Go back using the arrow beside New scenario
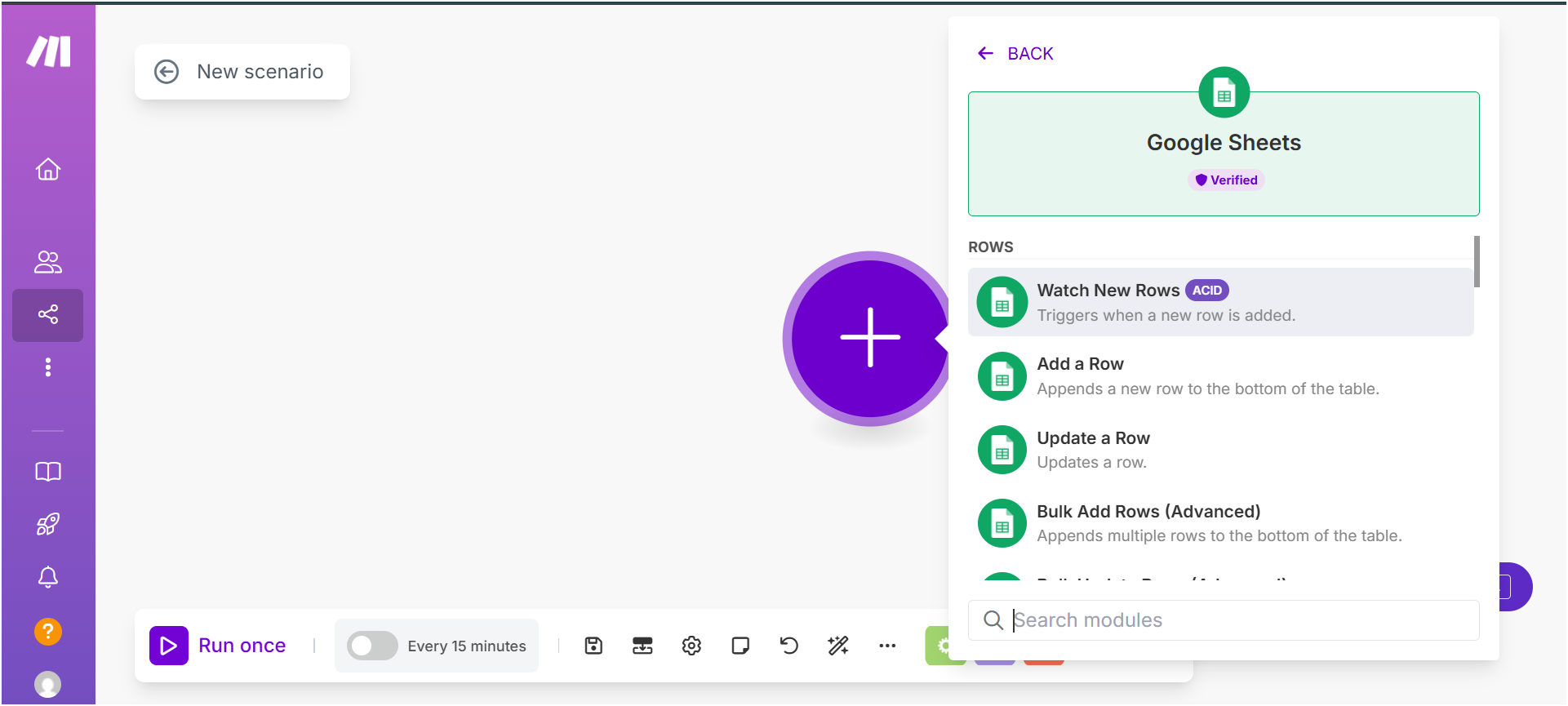Screen dimensions: 1568x706 [167, 72]
